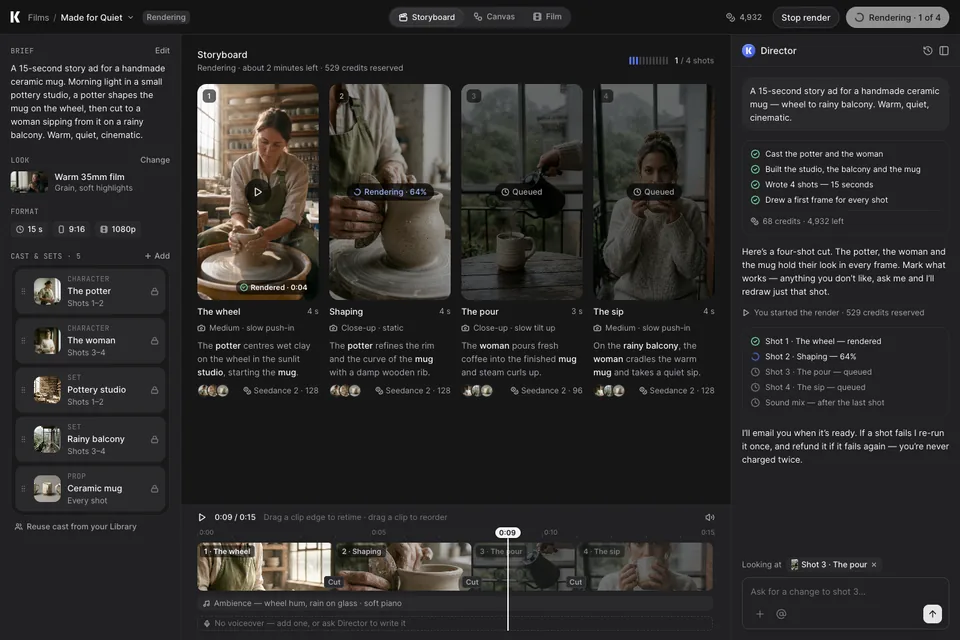This screenshot has height=640, width=960.
Task: Click the music note icon on Ambience track
Action: (x=207, y=603)
